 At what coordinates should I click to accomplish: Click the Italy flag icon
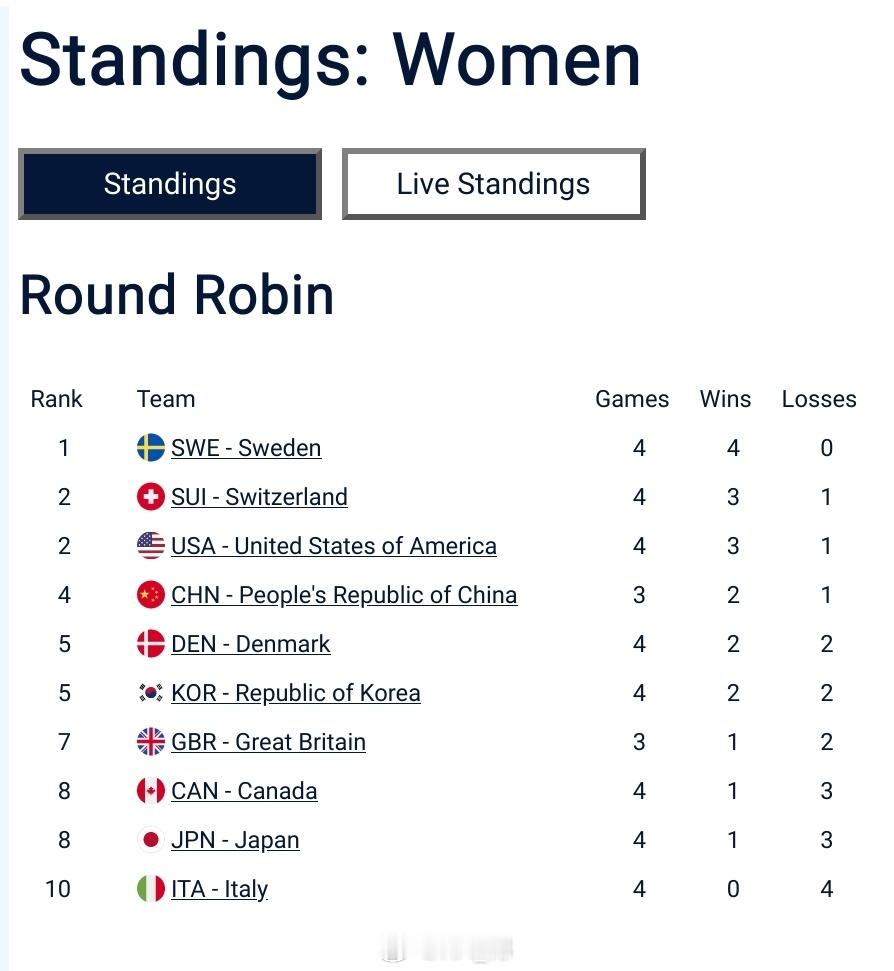150,889
